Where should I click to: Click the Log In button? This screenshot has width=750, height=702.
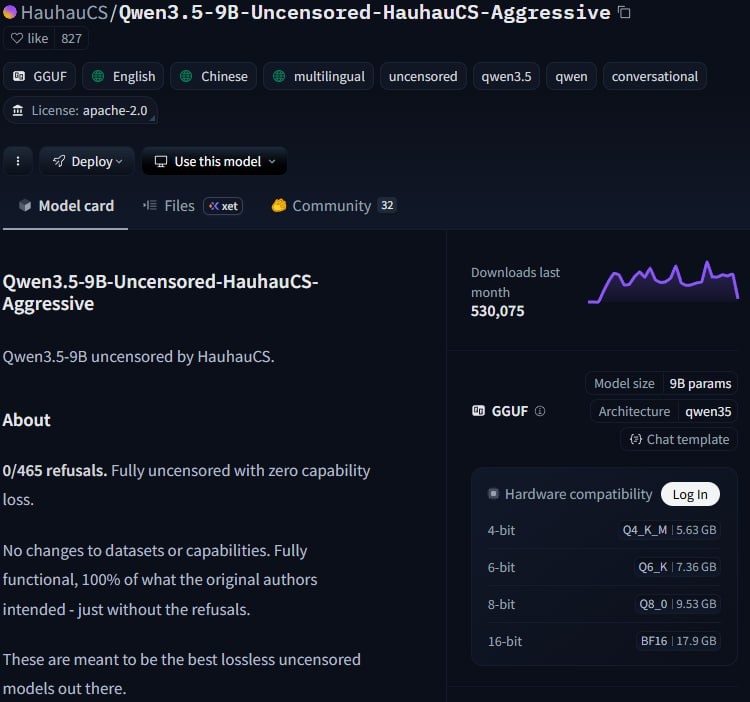click(690, 494)
